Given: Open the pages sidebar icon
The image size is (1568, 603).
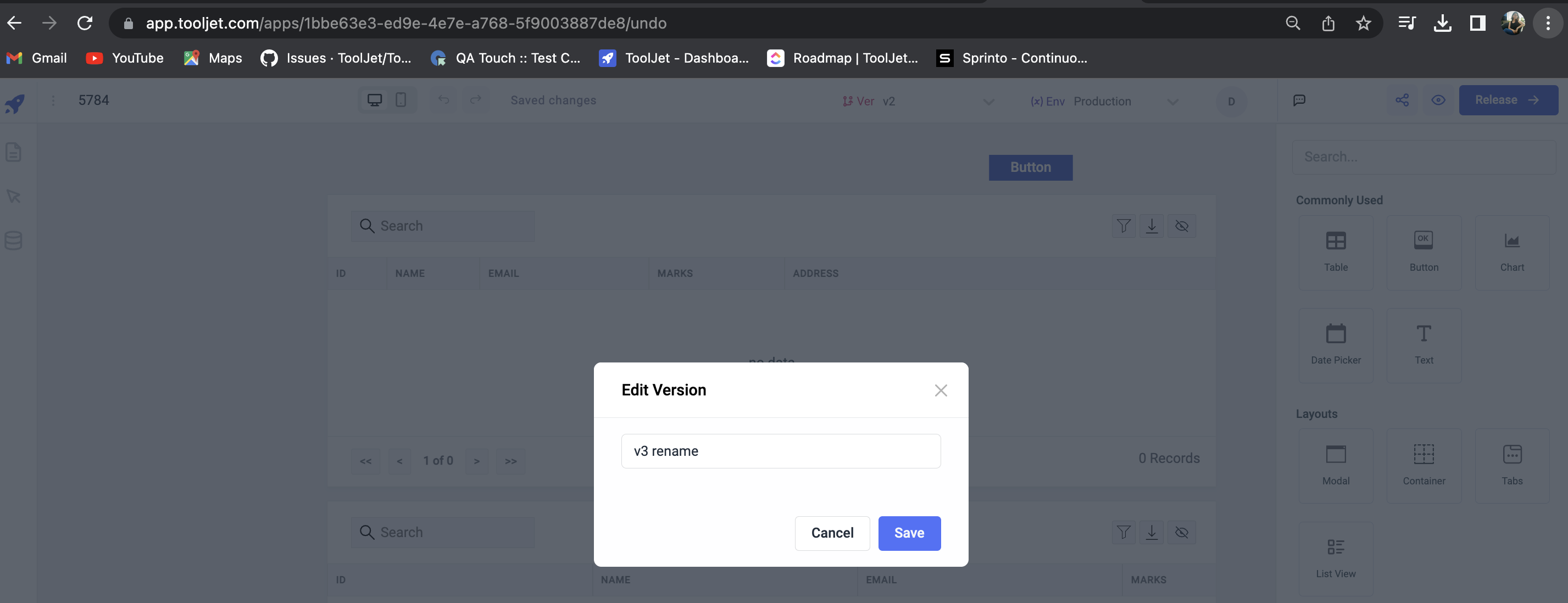Looking at the screenshot, I should coord(13,152).
